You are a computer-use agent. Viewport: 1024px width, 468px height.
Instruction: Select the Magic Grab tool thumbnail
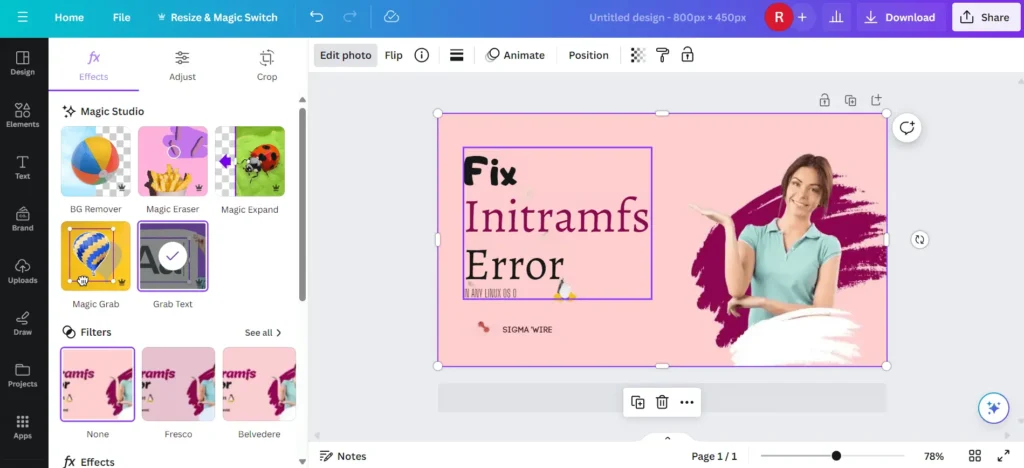pyautogui.click(x=96, y=256)
